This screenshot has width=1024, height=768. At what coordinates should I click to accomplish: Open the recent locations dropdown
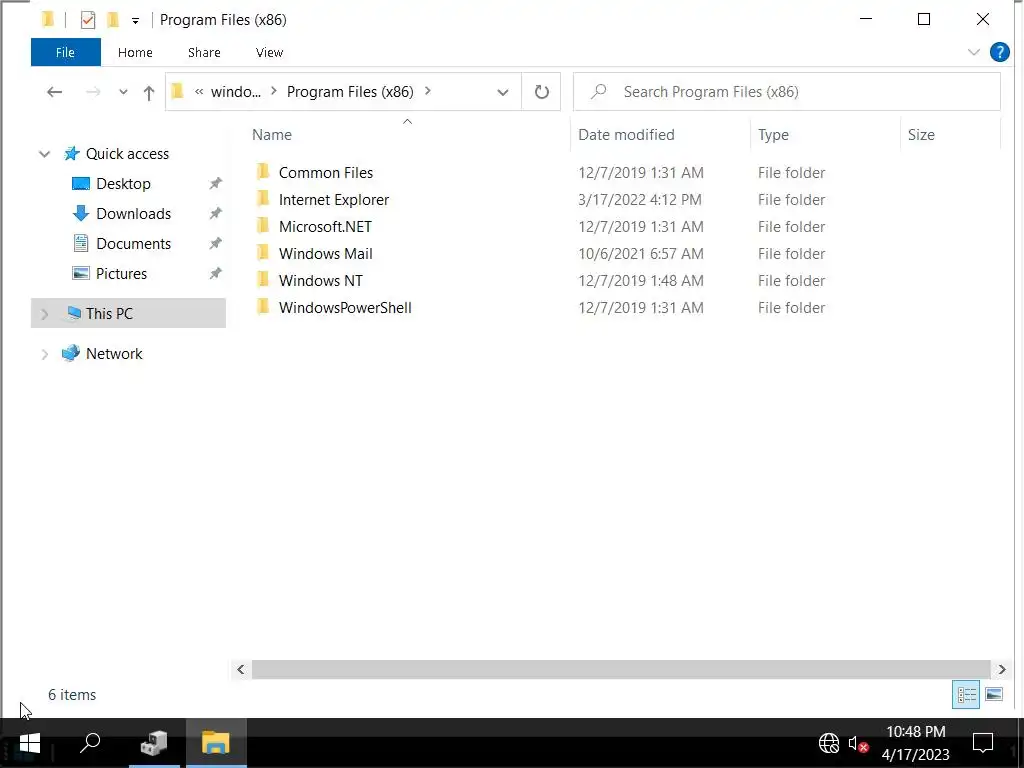[x=123, y=92]
